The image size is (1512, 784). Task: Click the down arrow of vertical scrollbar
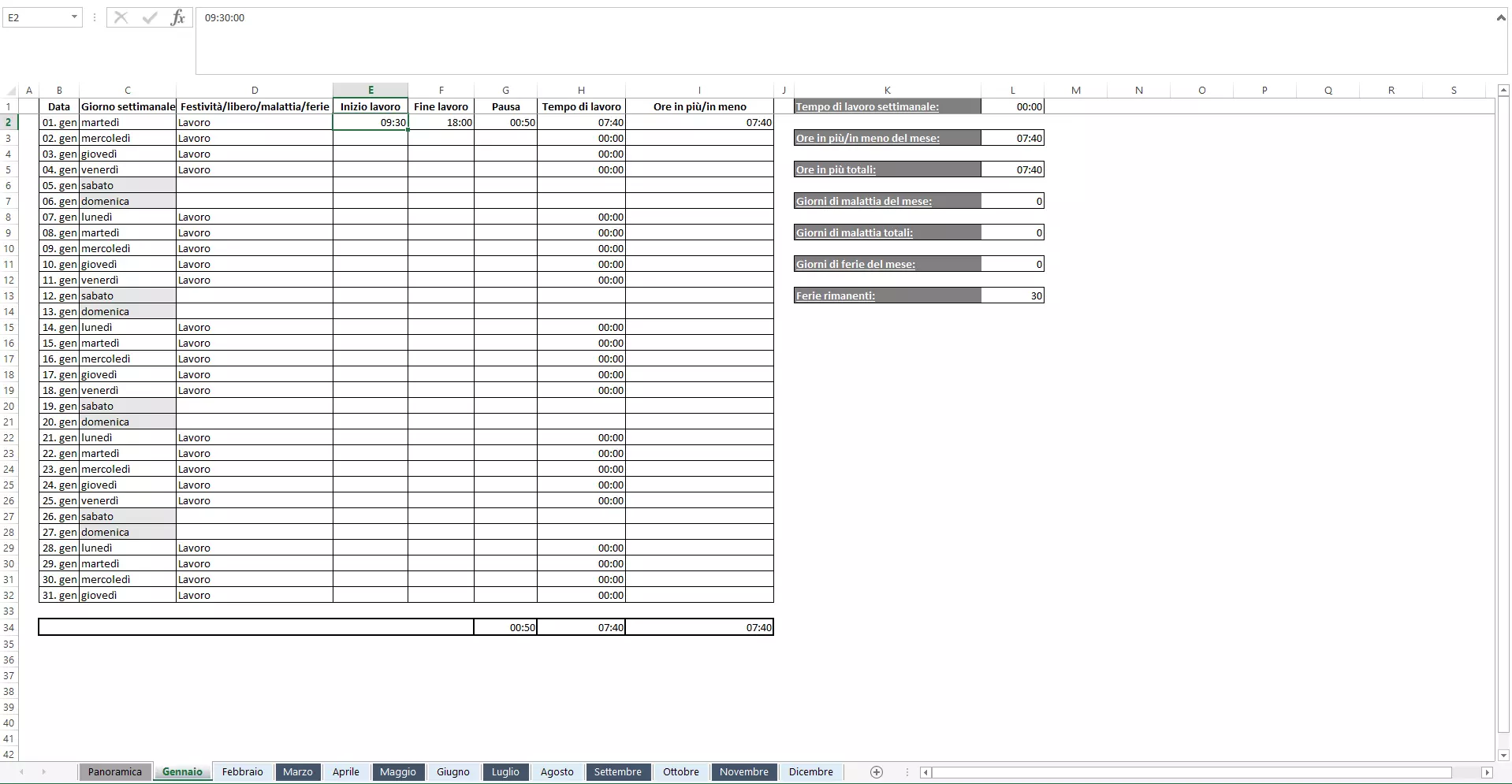1503,755
